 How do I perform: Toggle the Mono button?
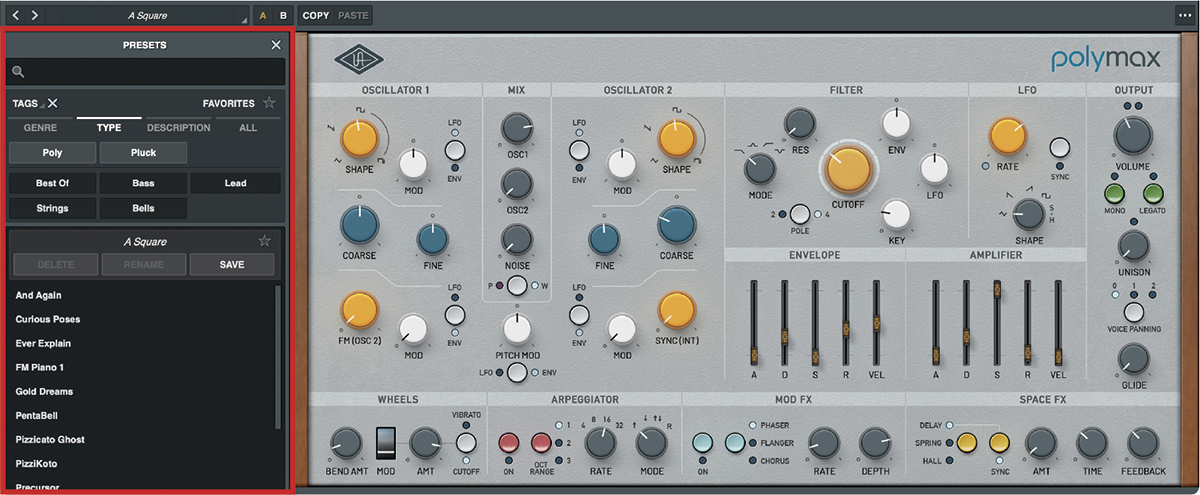click(1114, 194)
